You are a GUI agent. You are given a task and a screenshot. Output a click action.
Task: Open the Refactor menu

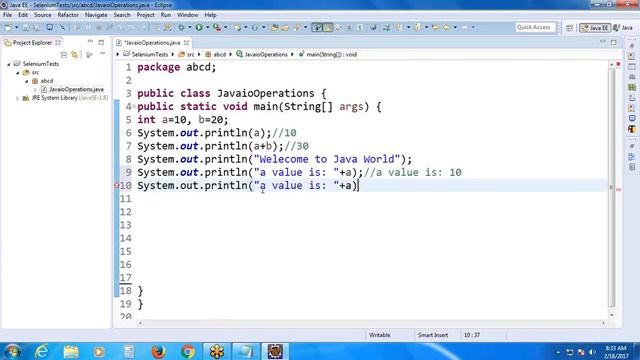tap(68, 15)
